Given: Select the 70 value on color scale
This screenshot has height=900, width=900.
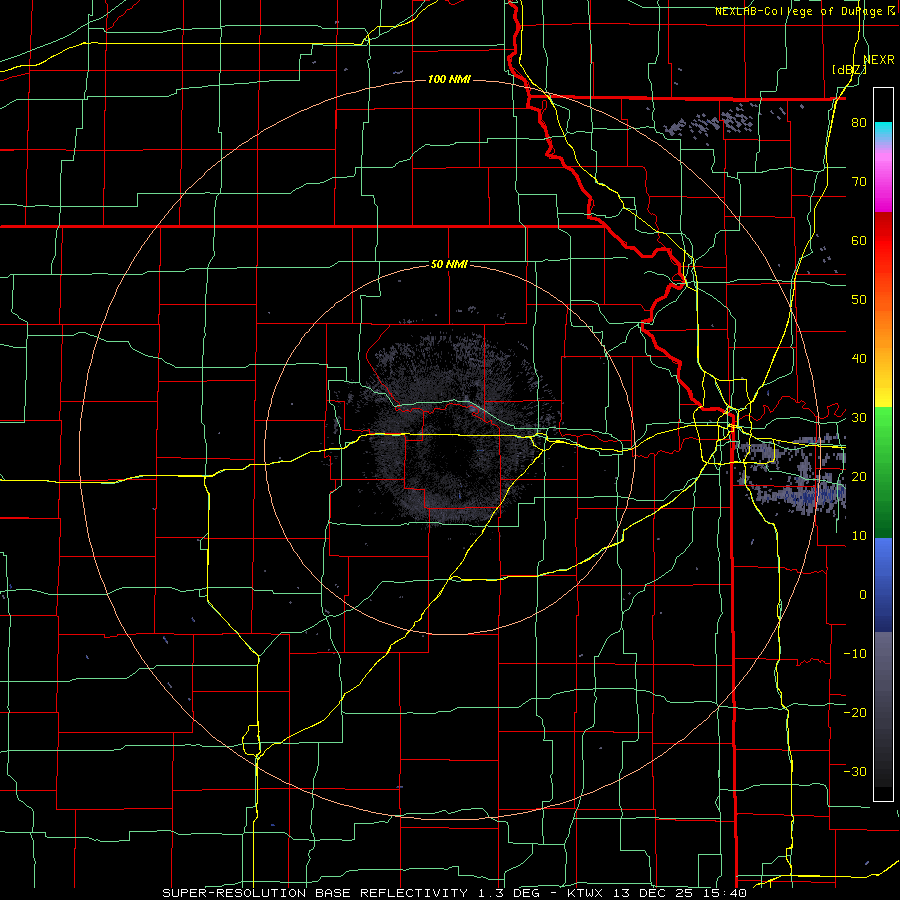Looking at the screenshot, I should [859, 182].
